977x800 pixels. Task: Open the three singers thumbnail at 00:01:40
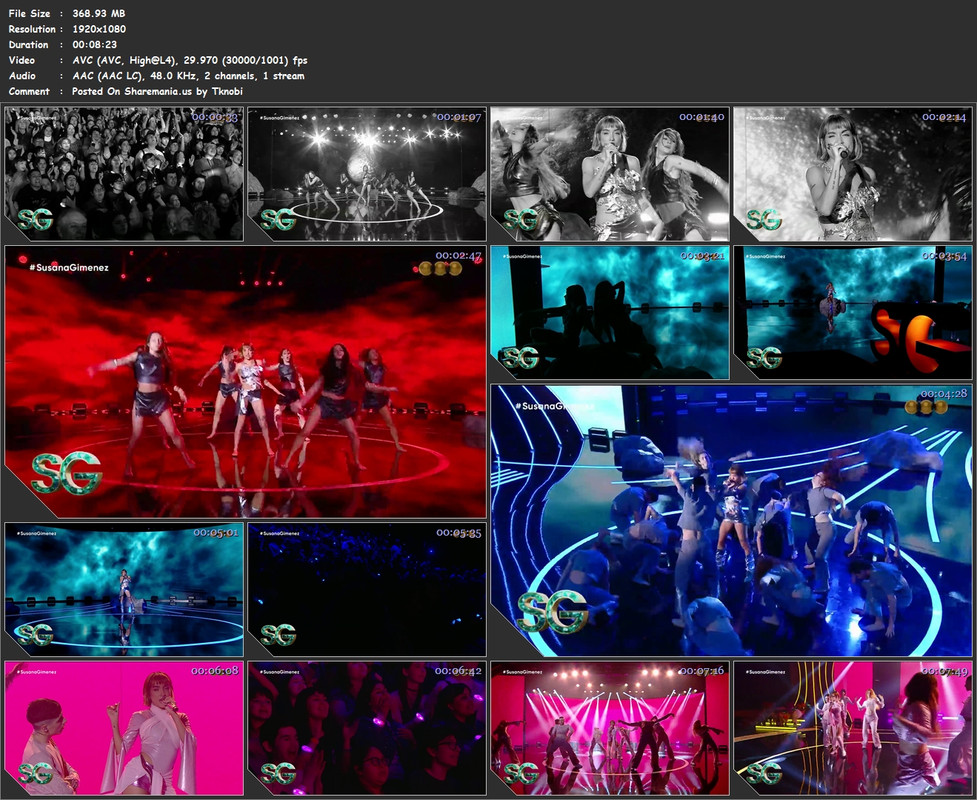(610, 174)
